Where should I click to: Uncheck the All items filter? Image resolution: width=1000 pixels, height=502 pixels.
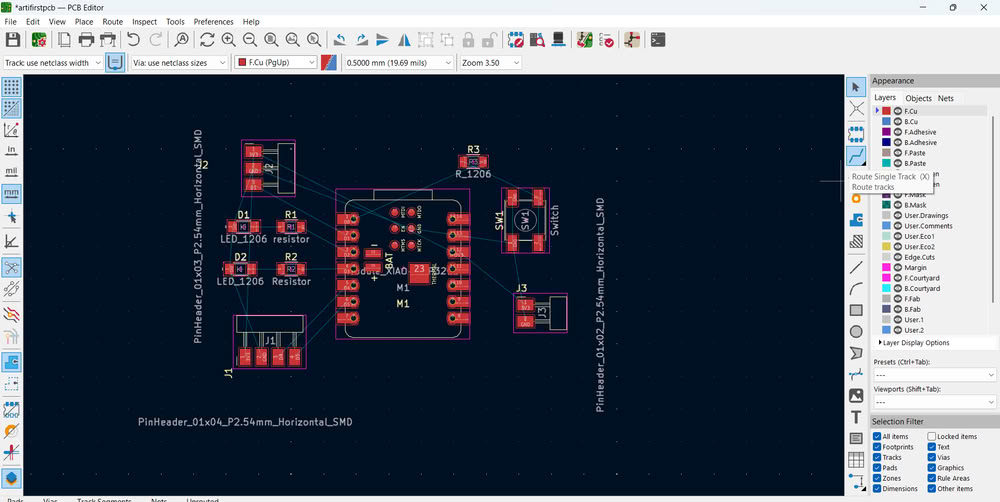click(877, 436)
